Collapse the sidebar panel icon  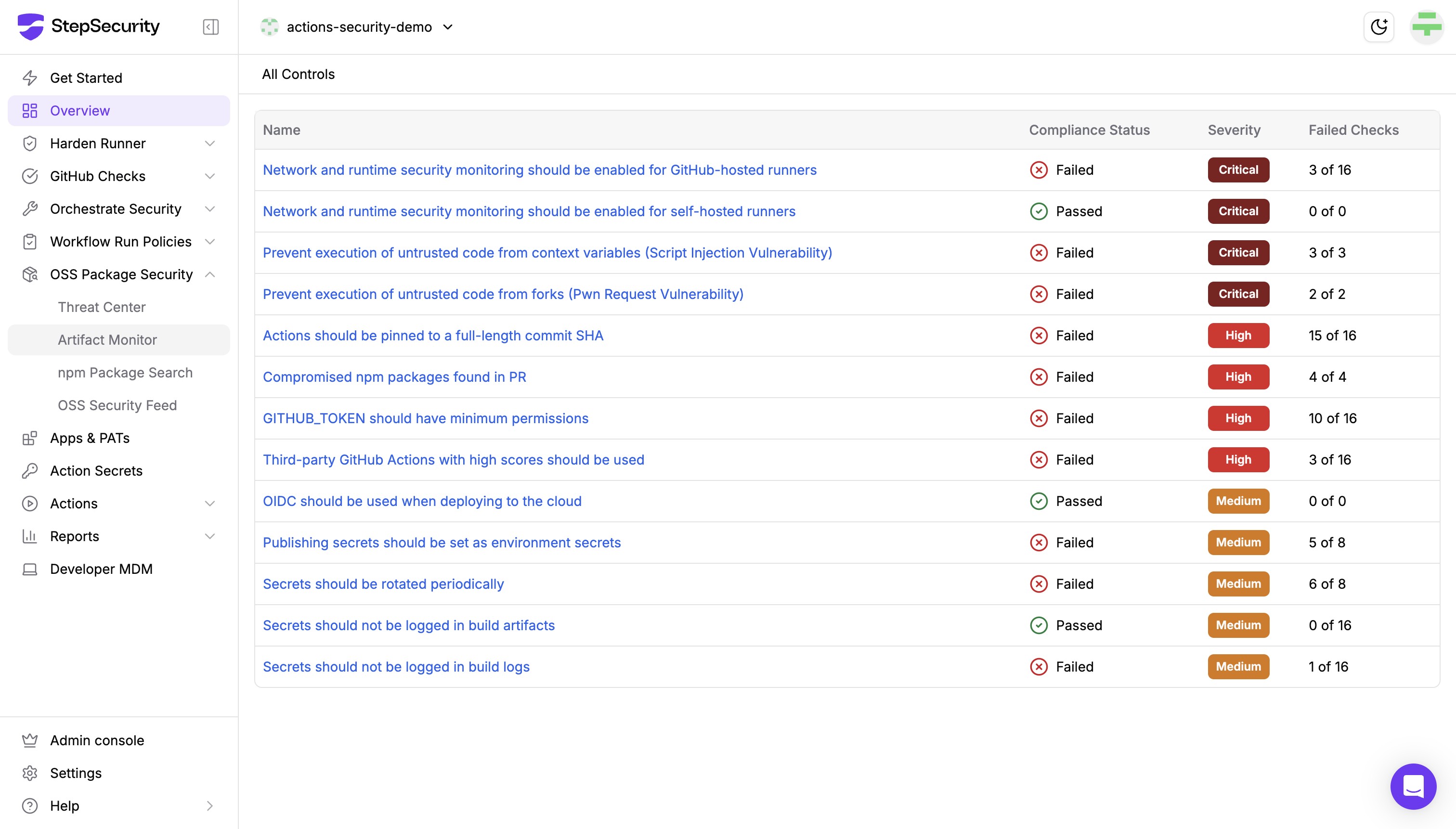coord(211,27)
